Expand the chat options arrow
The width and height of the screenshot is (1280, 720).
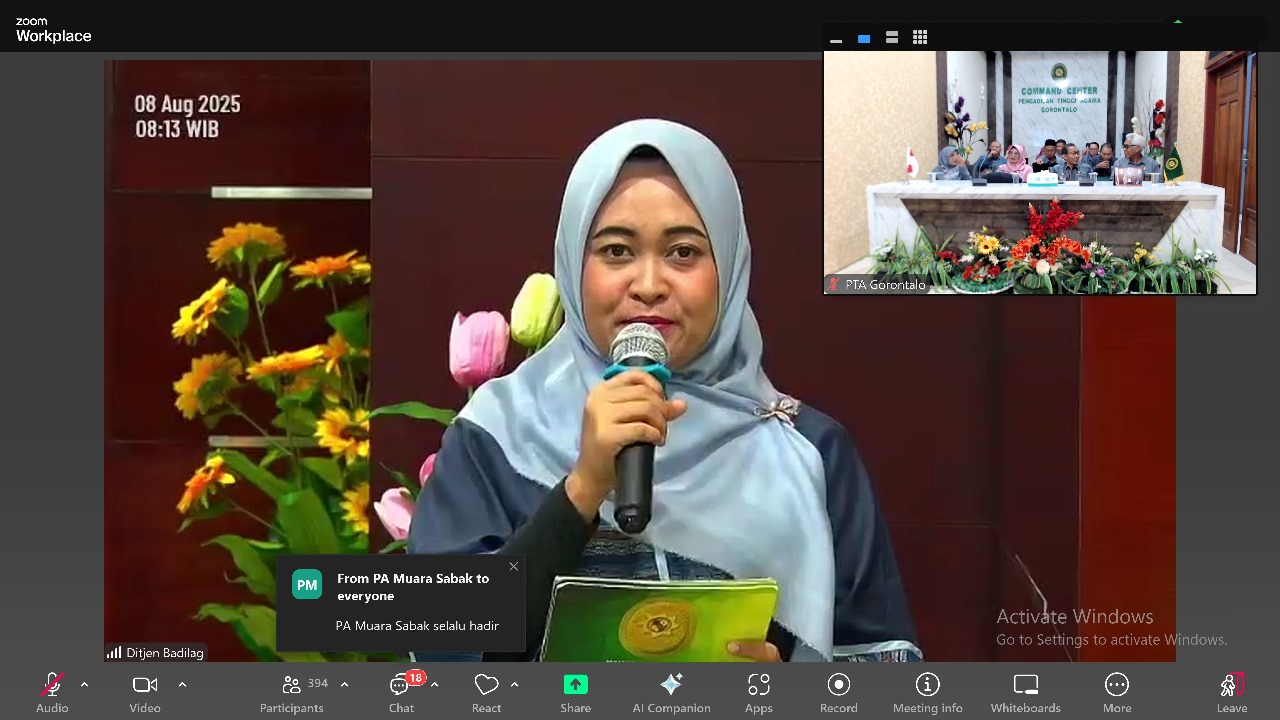tap(434, 685)
